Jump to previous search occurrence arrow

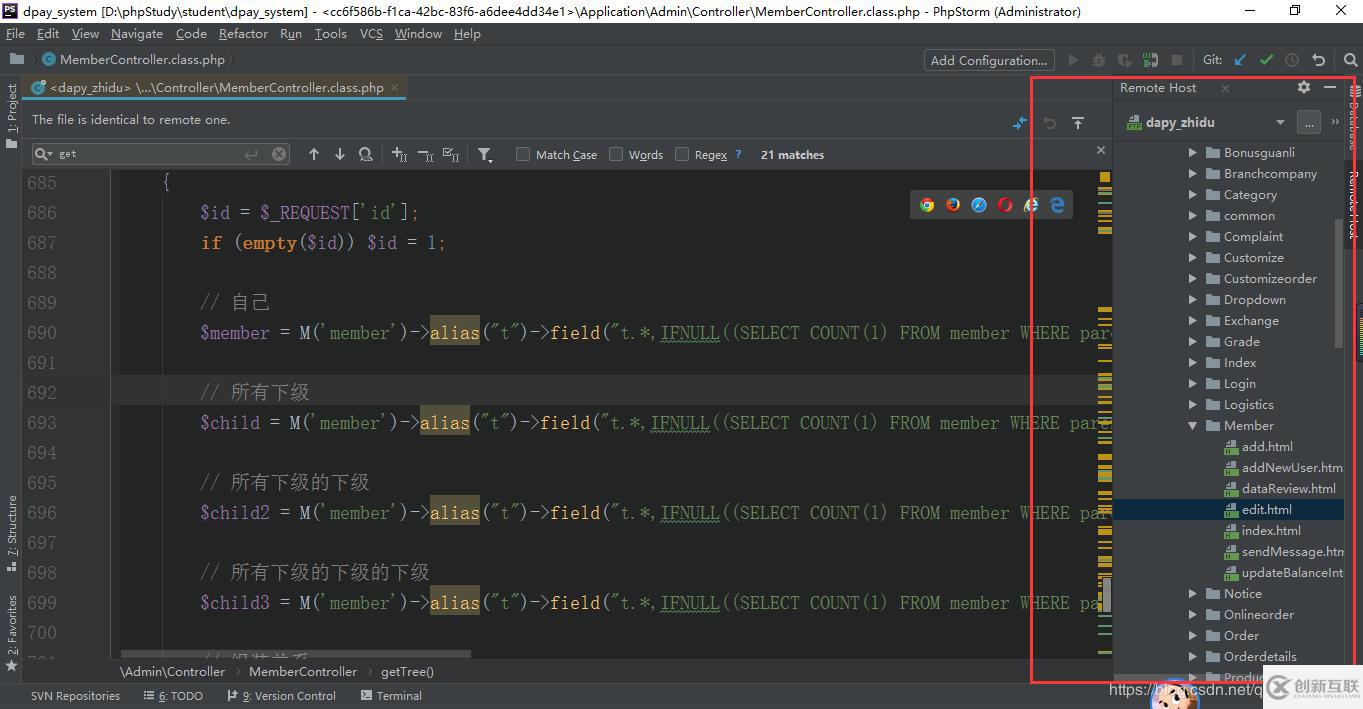click(x=314, y=154)
